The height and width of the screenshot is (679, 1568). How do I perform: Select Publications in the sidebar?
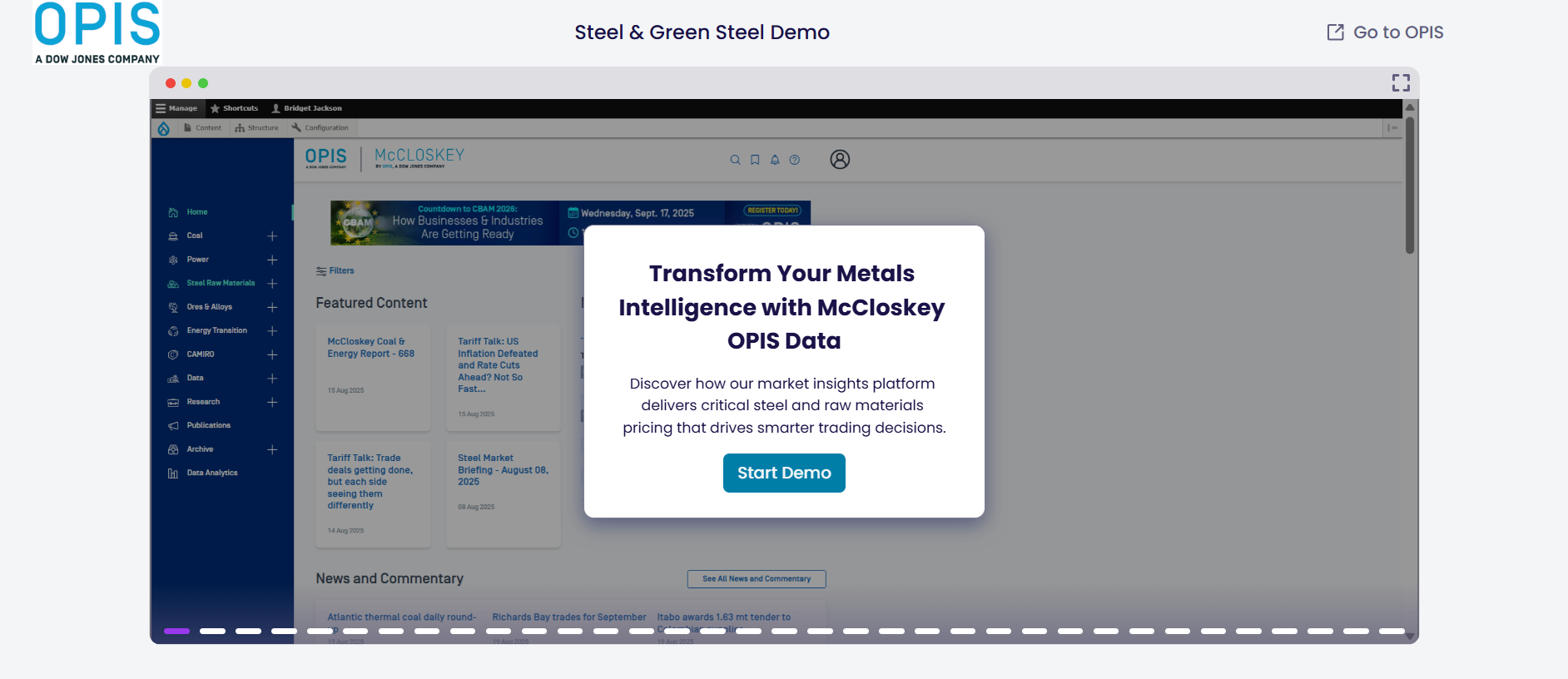(208, 425)
